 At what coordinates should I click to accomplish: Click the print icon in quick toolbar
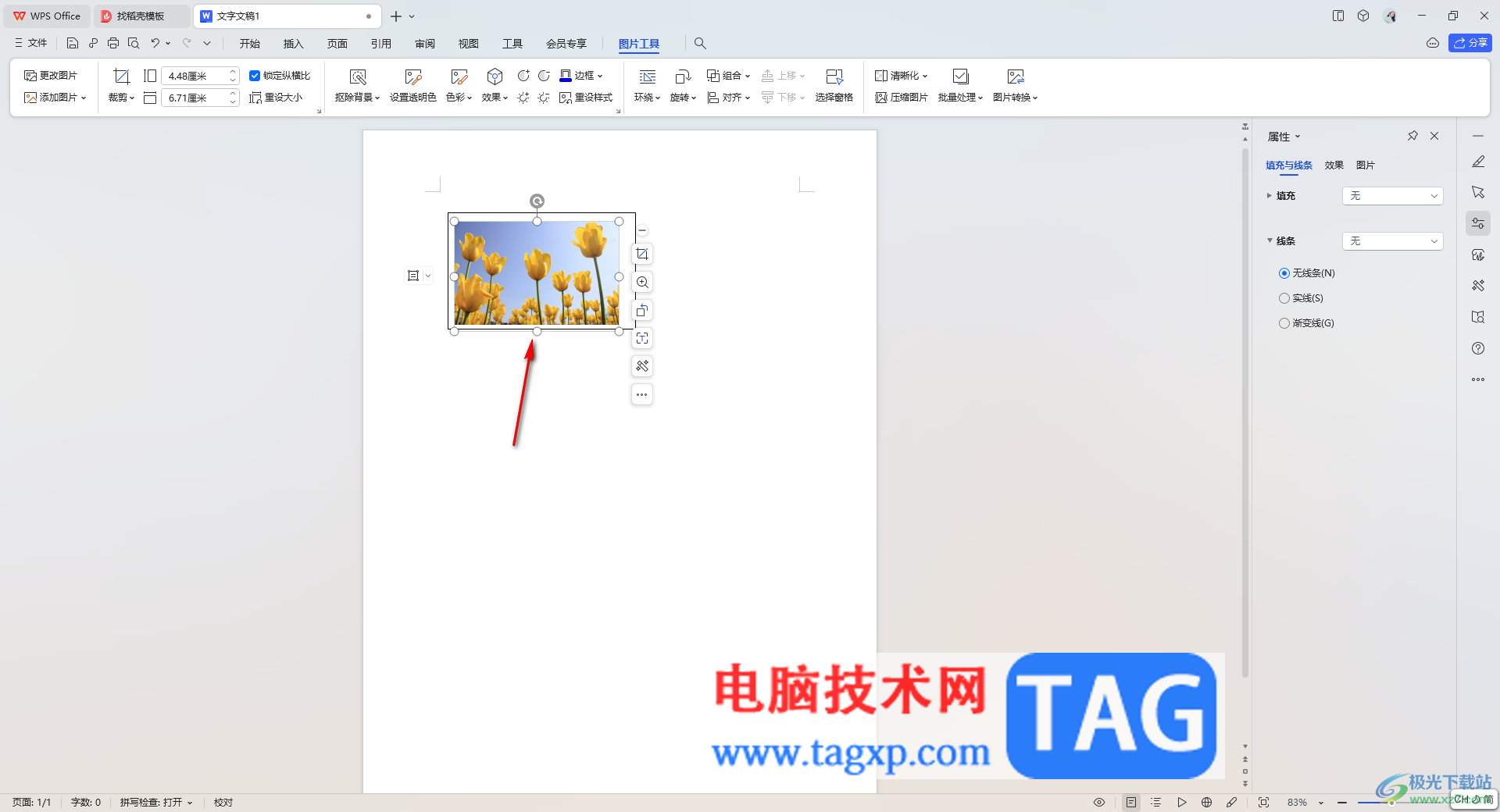pyautogui.click(x=113, y=43)
